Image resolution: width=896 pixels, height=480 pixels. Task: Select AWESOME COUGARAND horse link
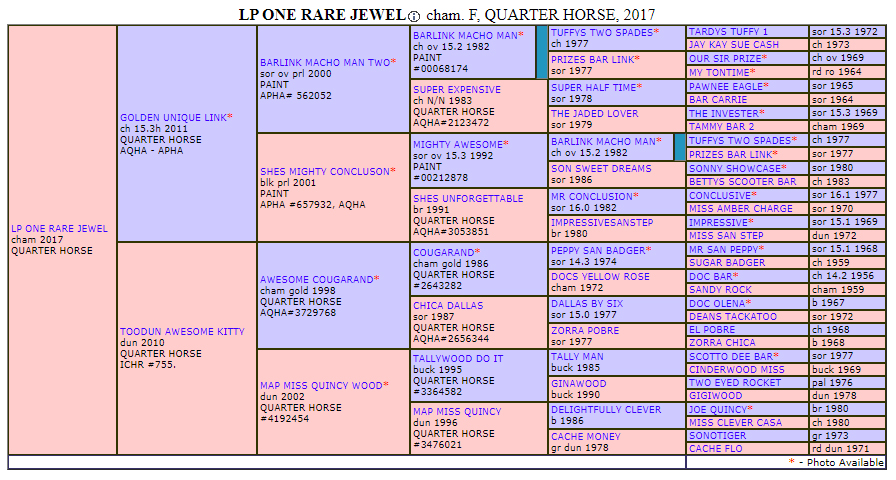coord(317,279)
